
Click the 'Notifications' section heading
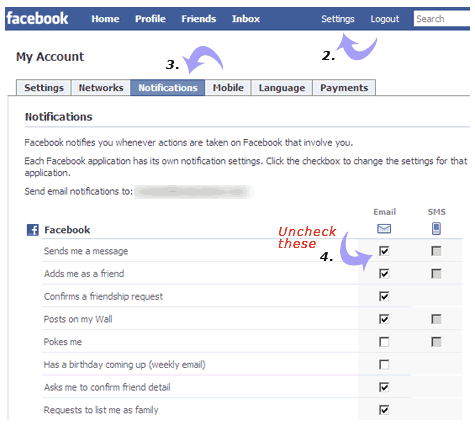coord(59,117)
